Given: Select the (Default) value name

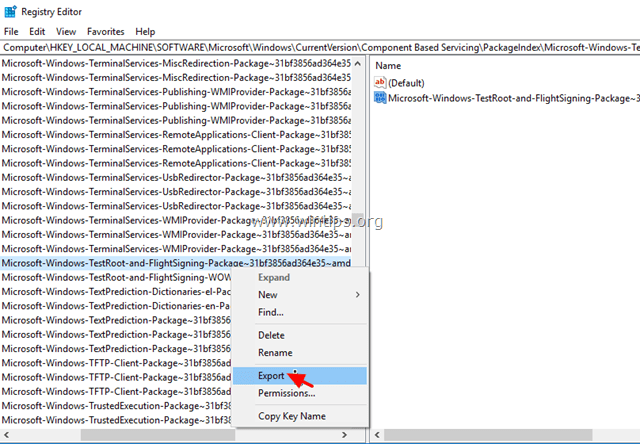Looking at the screenshot, I should point(406,83).
